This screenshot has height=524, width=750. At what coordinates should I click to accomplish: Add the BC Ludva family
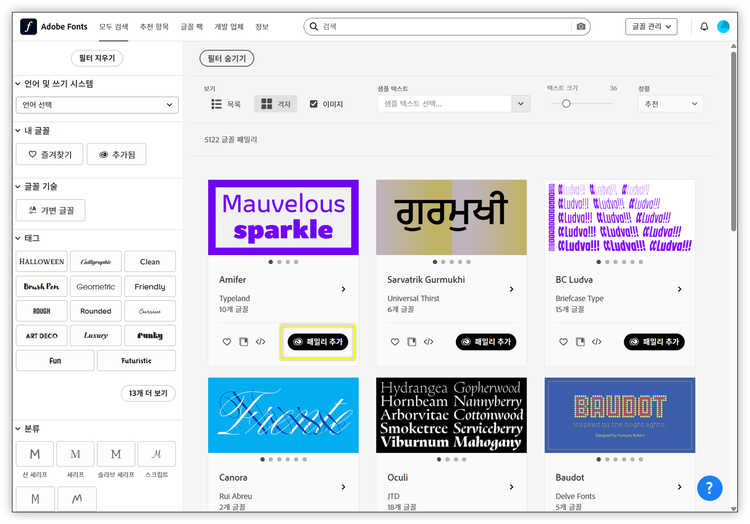point(654,342)
